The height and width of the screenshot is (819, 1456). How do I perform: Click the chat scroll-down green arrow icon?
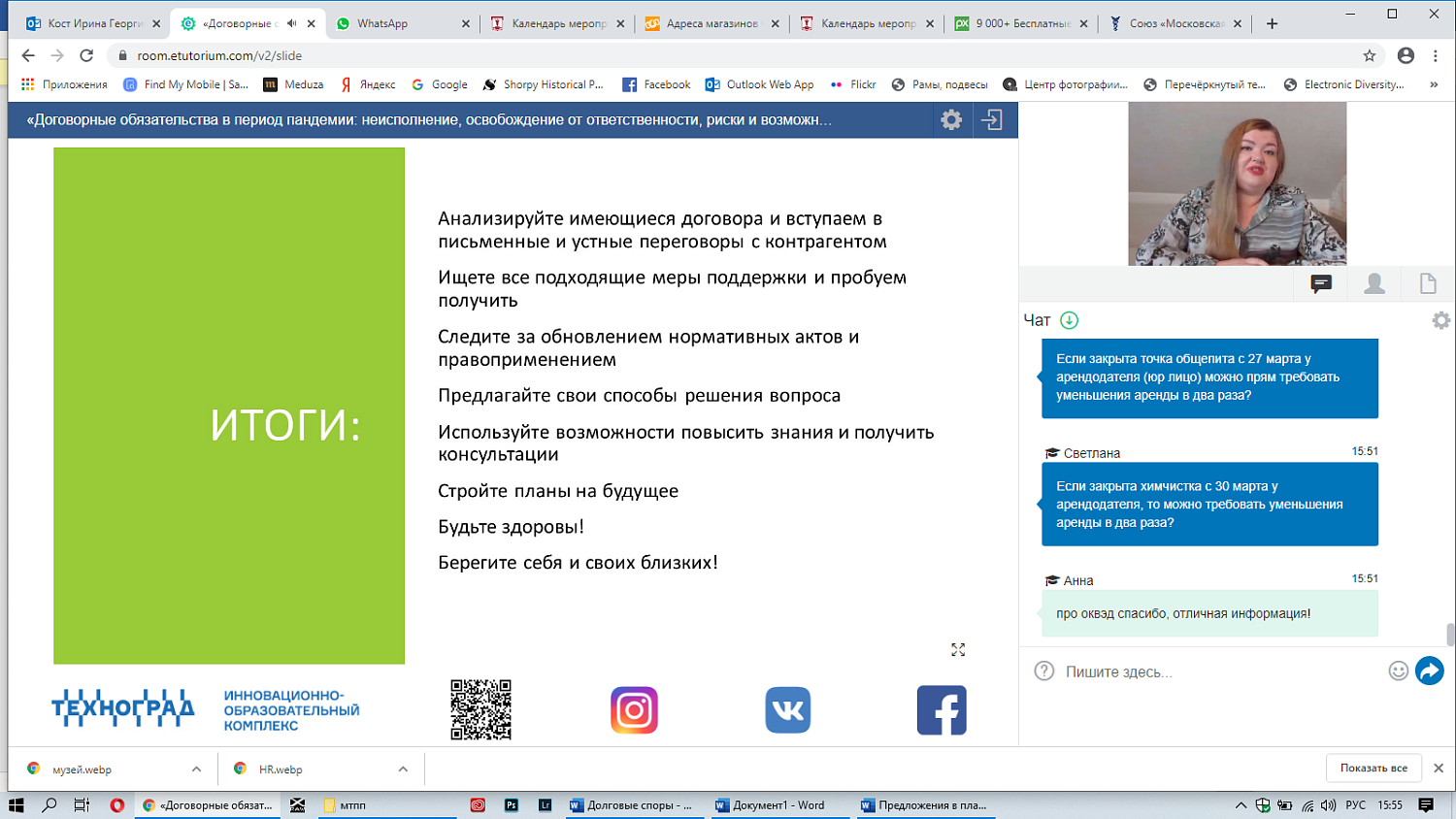(1069, 320)
